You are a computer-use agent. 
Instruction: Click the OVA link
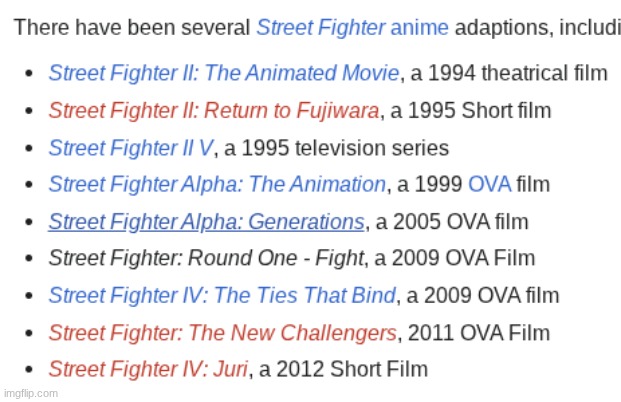pyautogui.click(x=489, y=184)
